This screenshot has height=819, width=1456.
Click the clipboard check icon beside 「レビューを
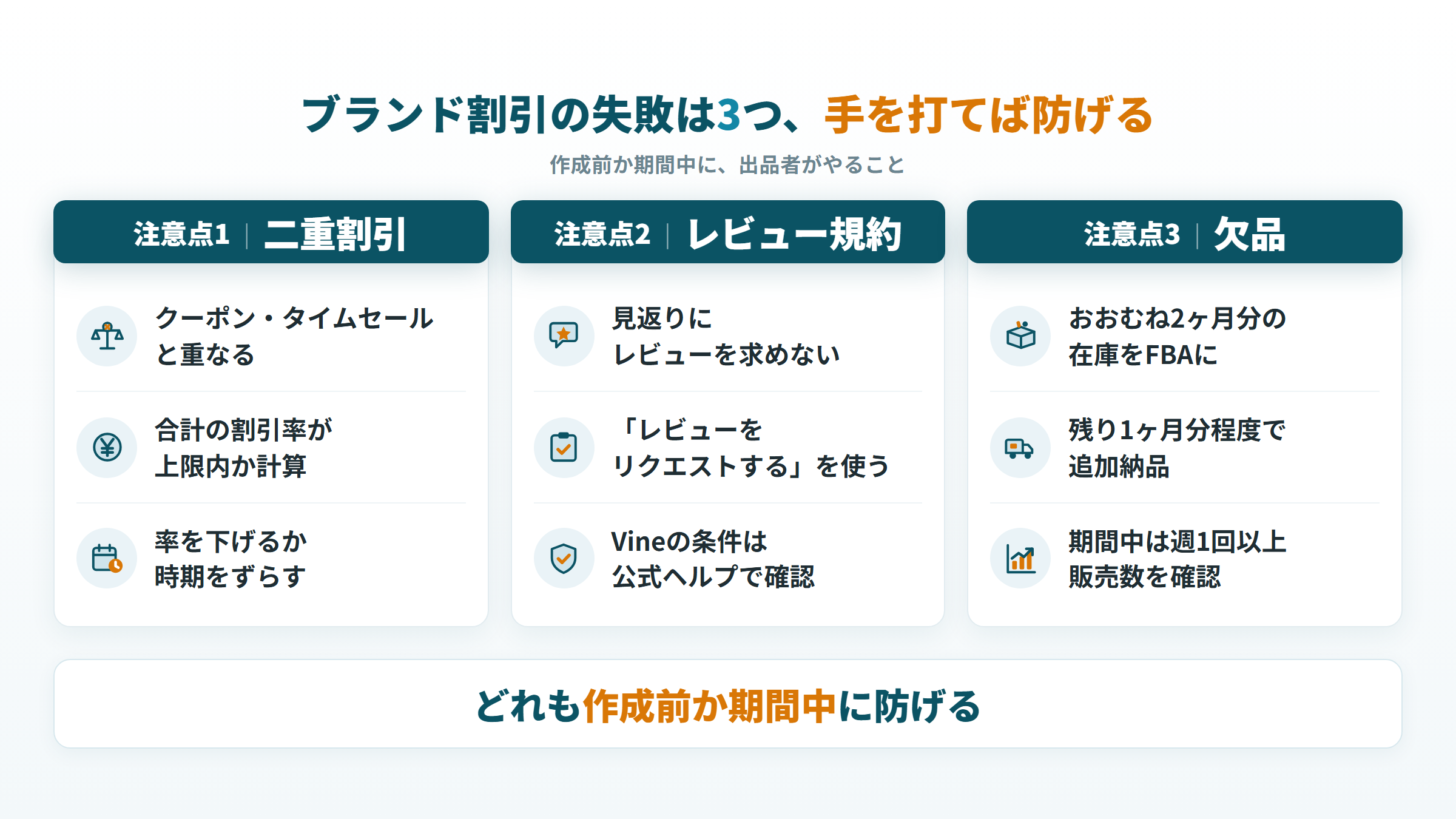(564, 448)
